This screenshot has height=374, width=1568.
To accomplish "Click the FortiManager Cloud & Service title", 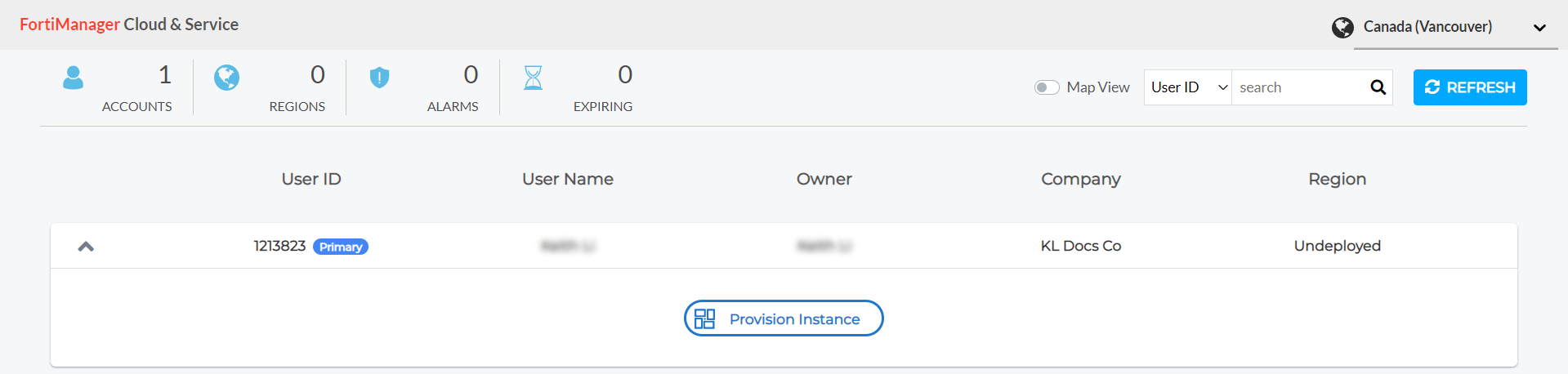I will click(129, 24).
